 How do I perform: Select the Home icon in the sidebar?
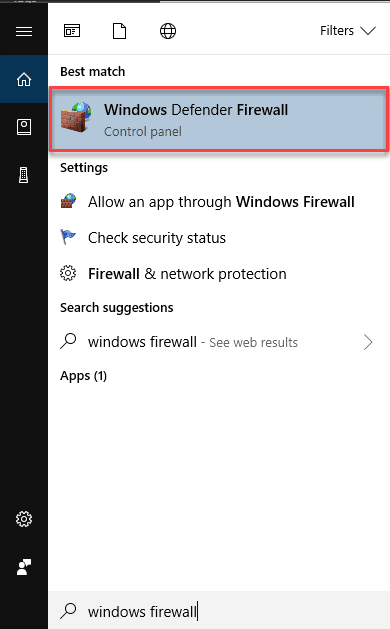pyautogui.click(x=24, y=79)
